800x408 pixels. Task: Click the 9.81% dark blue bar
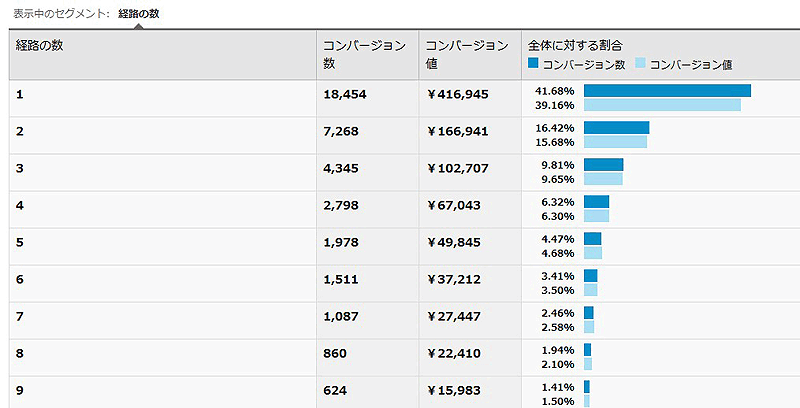603,165
